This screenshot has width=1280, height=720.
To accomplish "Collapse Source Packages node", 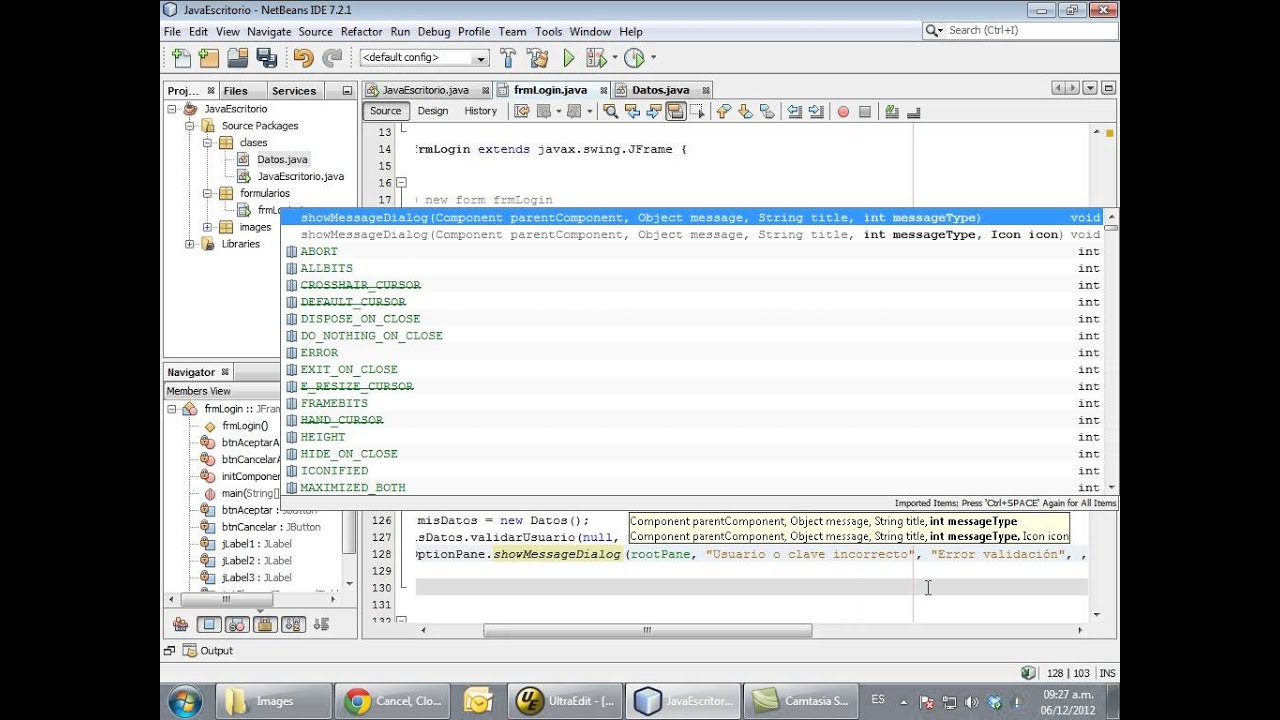I will (190, 126).
